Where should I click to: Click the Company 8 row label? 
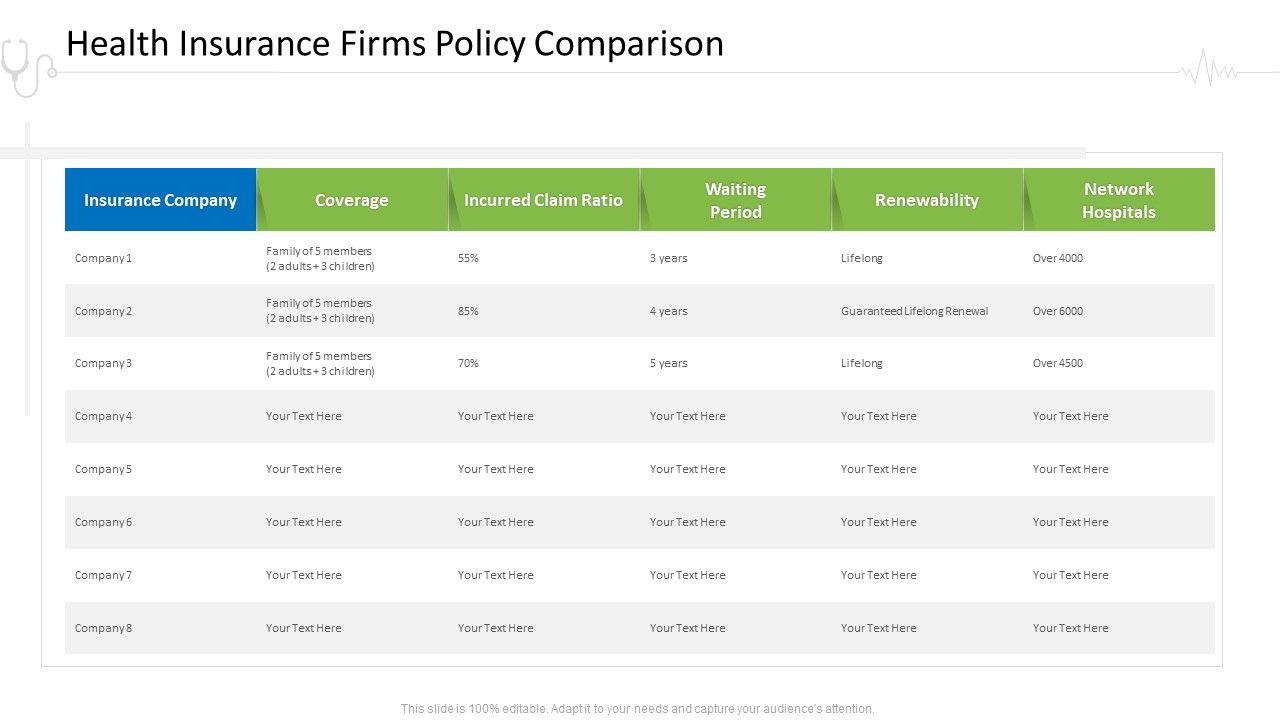[103, 628]
